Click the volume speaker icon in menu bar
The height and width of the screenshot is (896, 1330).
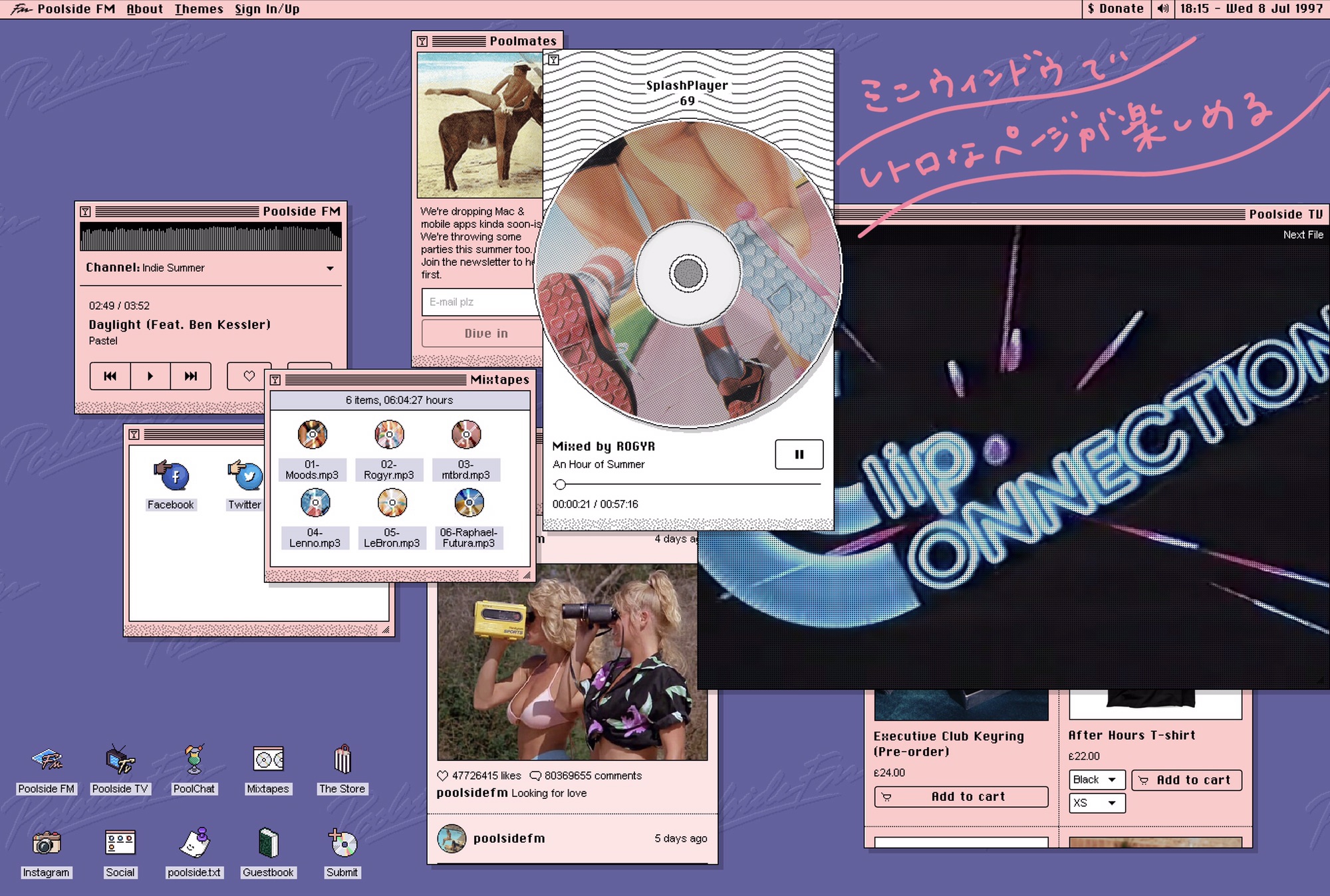click(x=1162, y=9)
